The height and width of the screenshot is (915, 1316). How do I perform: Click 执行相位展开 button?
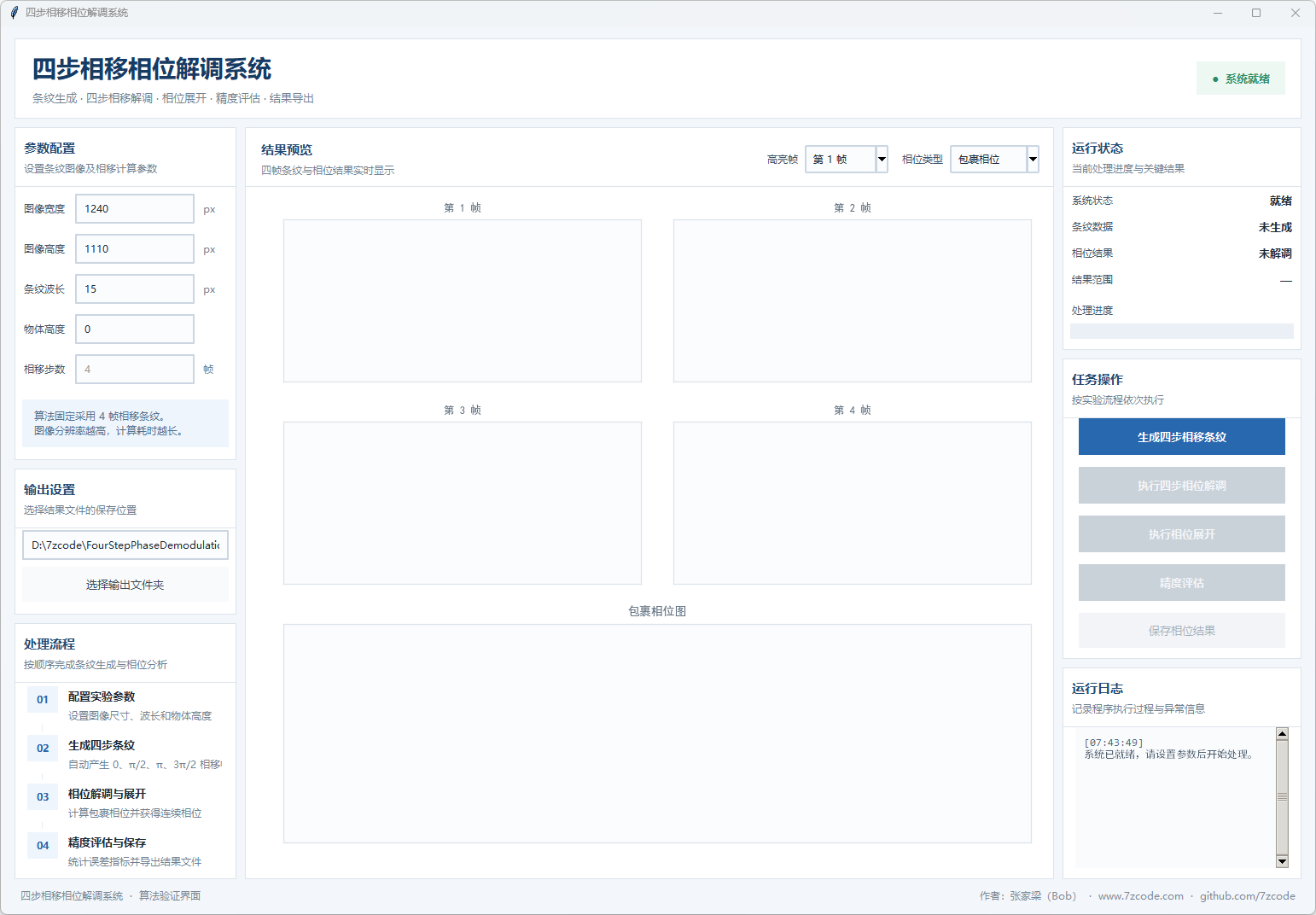coord(1182,534)
